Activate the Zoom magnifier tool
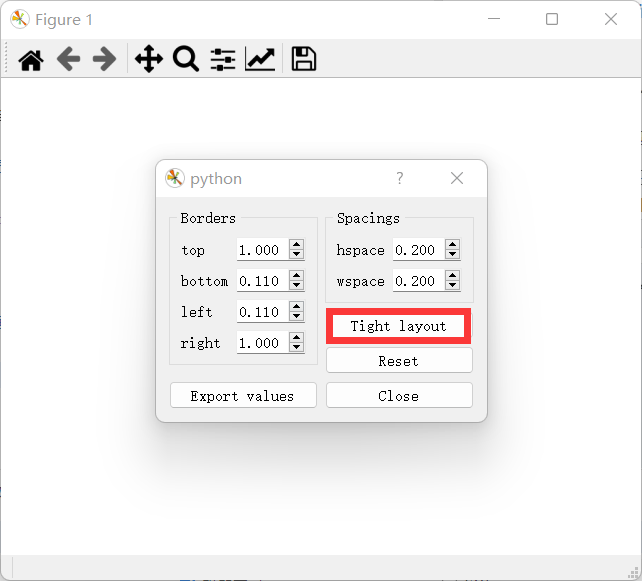The width and height of the screenshot is (642, 581). click(x=186, y=59)
